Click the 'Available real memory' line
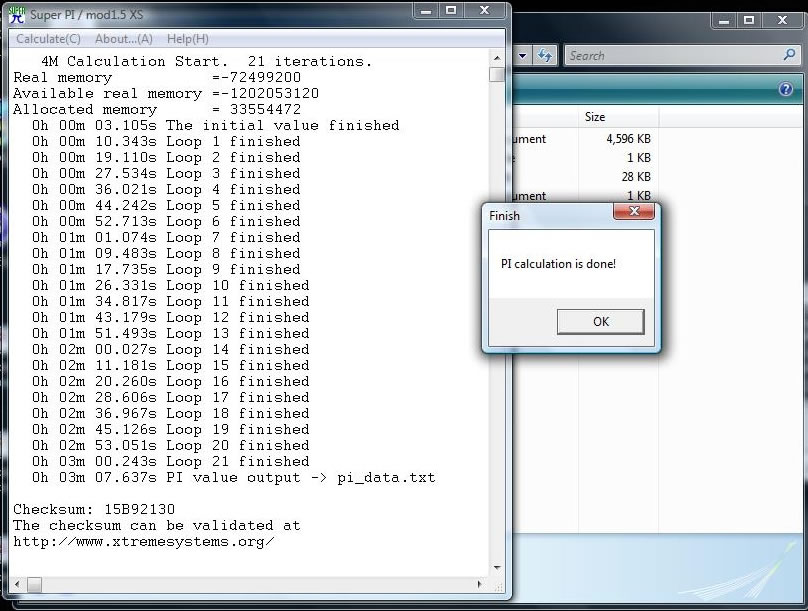The image size is (808, 611). tap(166, 93)
